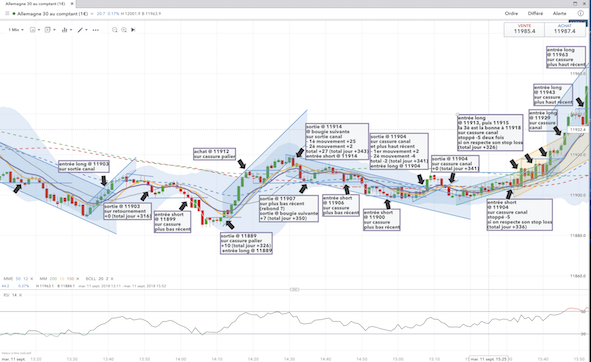Click the 11900.0 price axis label

click(577, 195)
